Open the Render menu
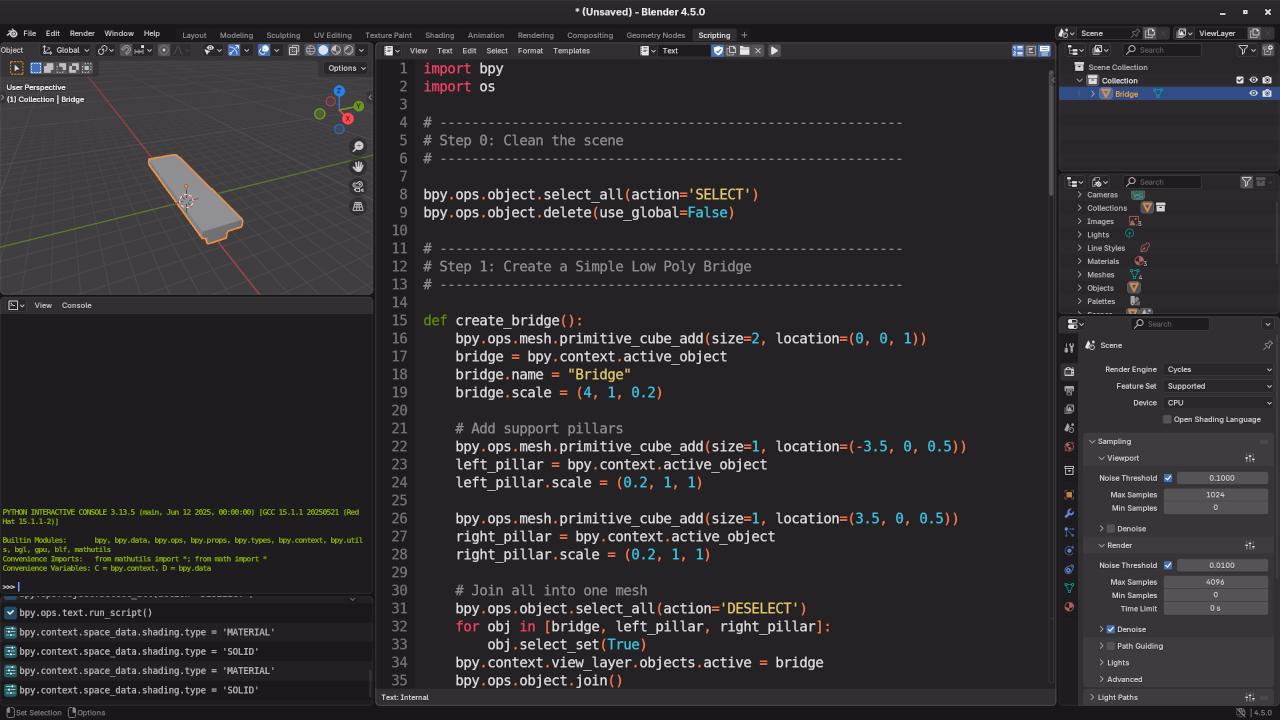 (82, 33)
